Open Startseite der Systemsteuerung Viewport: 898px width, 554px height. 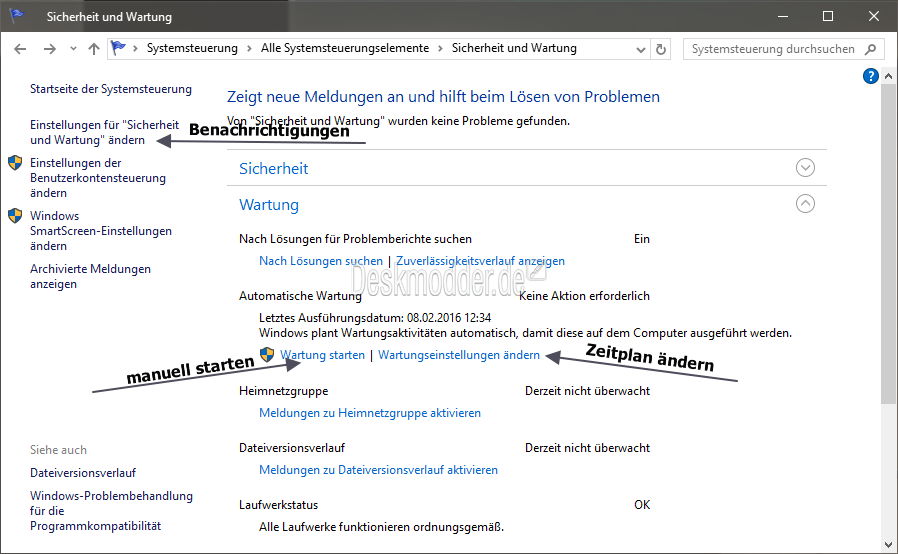pos(111,89)
